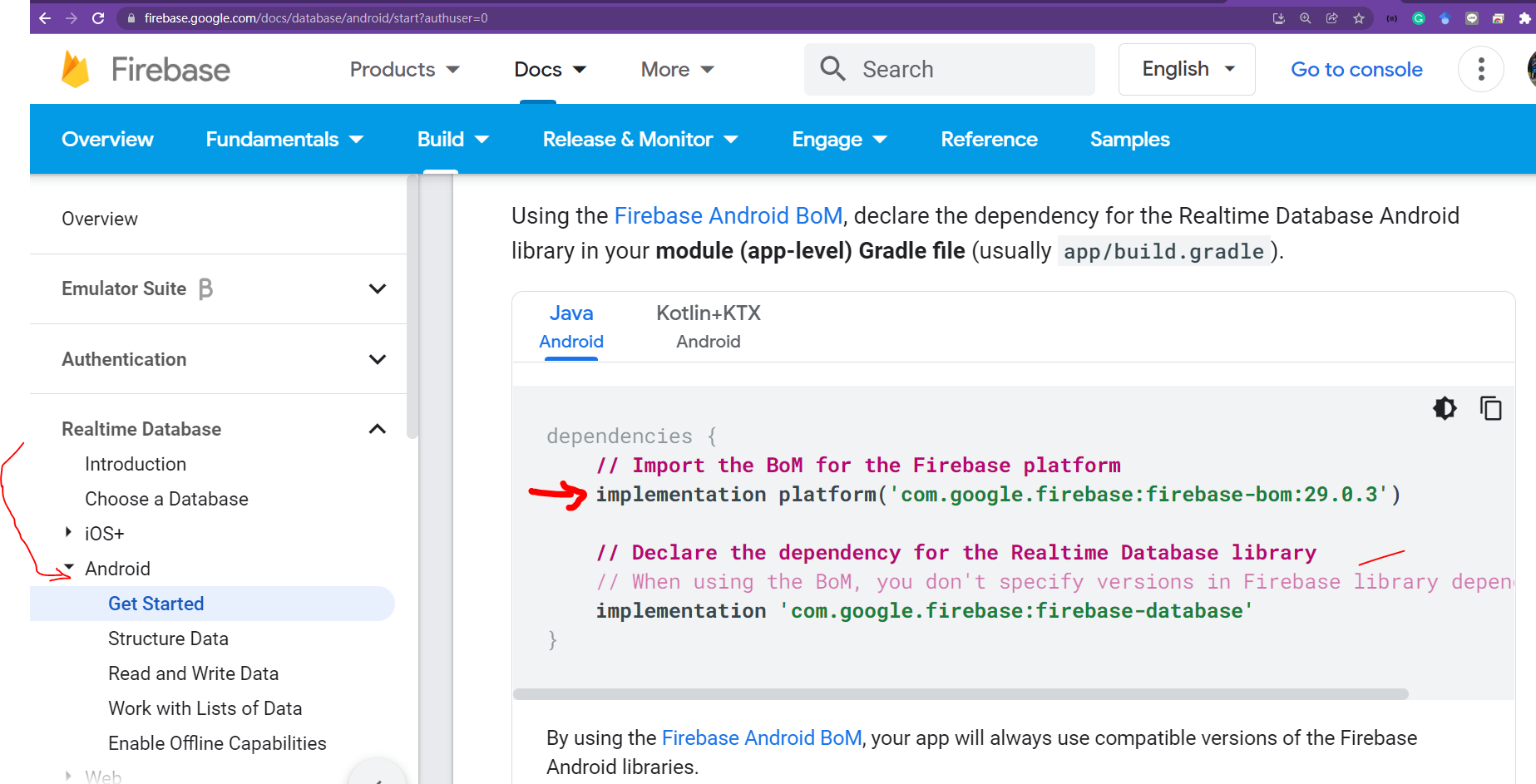Select the Kotlin+KTX Android code tab
Viewport: 1536px width, 784px height.
pos(709,327)
